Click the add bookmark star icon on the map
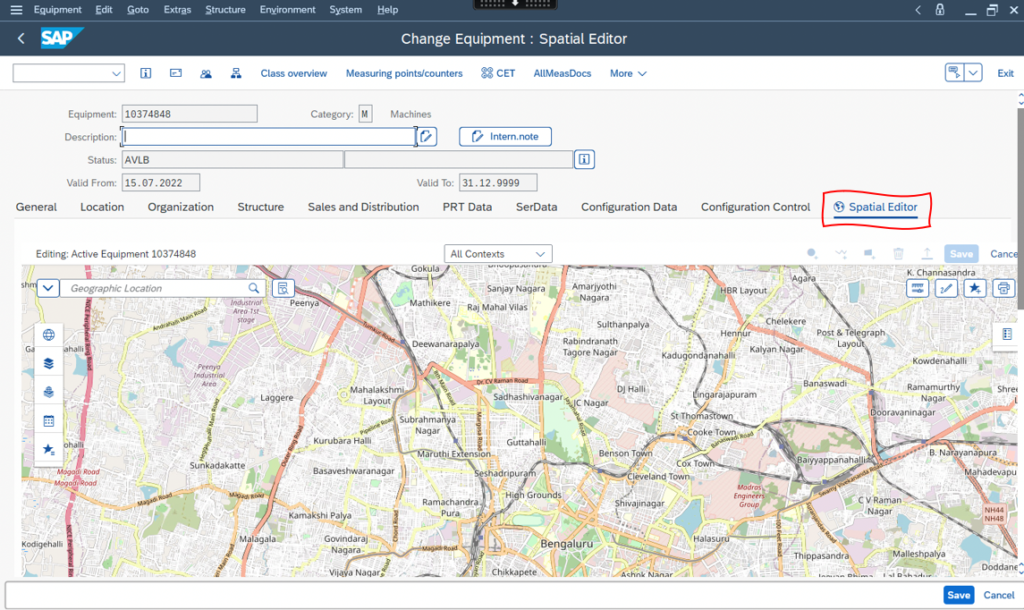 [974, 287]
